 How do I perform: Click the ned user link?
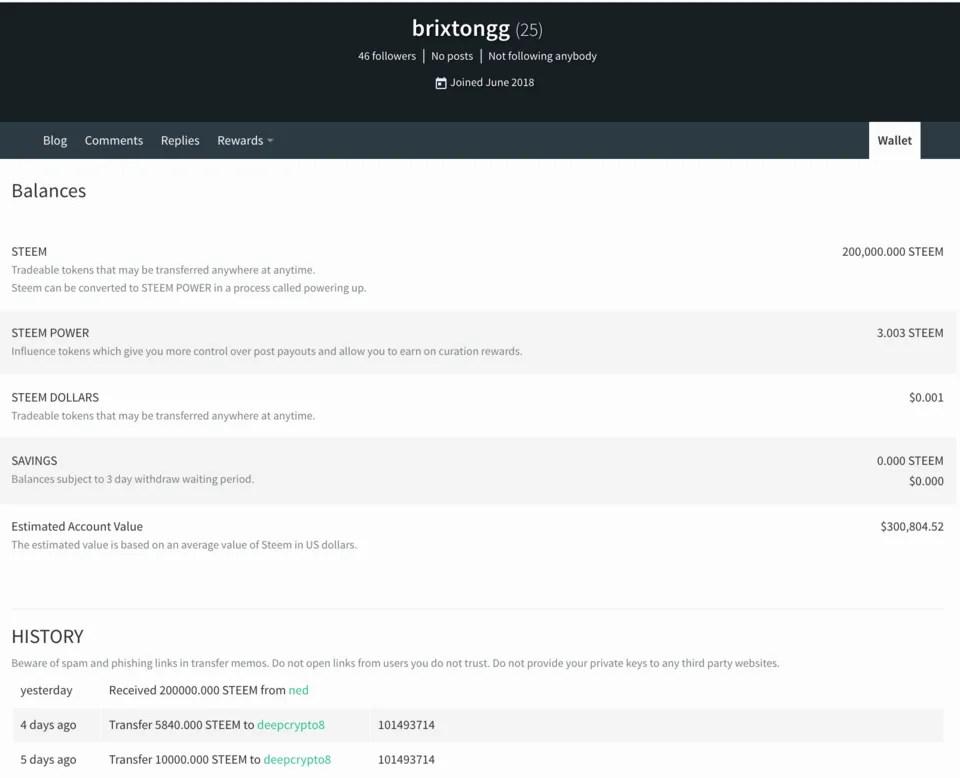coord(297,690)
